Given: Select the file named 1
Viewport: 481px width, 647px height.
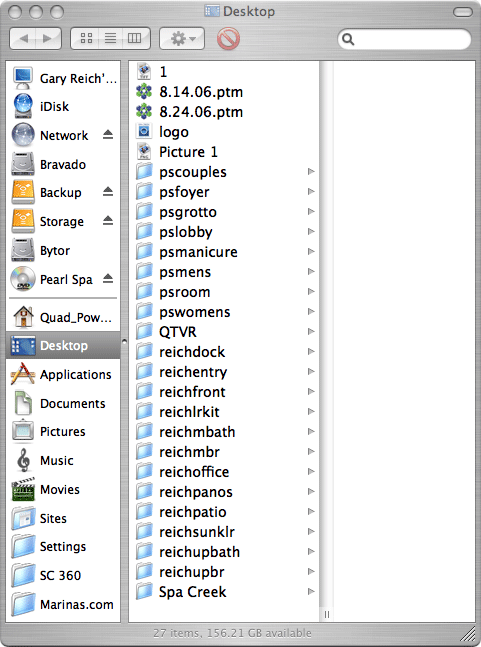Looking at the screenshot, I should [x=224, y=72].
